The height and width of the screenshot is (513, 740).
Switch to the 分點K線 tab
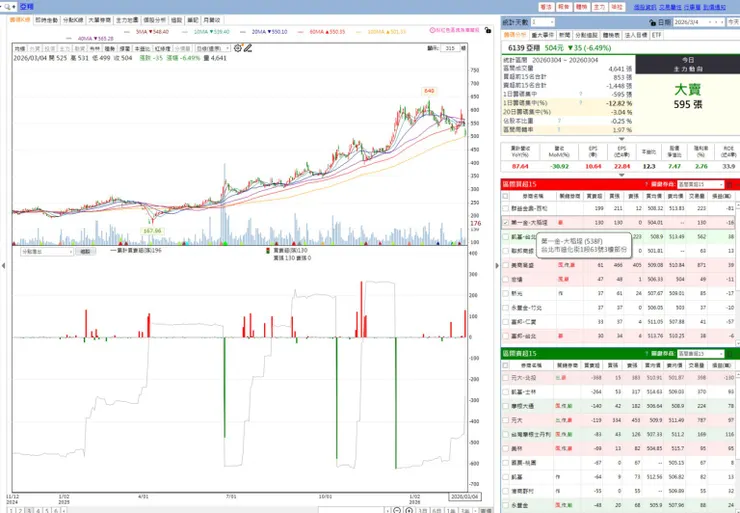tap(73, 20)
